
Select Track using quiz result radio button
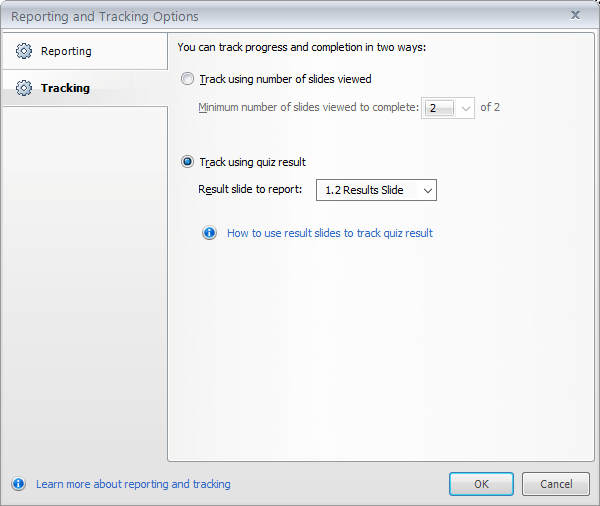click(x=187, y=162)
